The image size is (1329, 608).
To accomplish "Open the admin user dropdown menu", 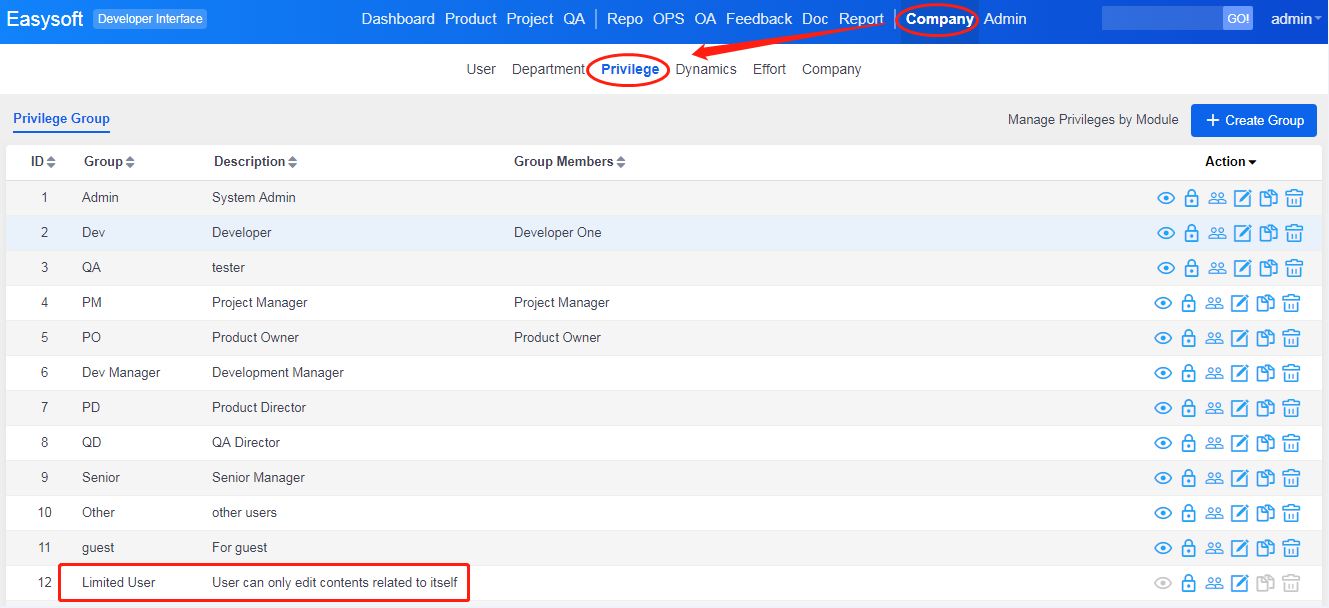I will coord(1295,19).
